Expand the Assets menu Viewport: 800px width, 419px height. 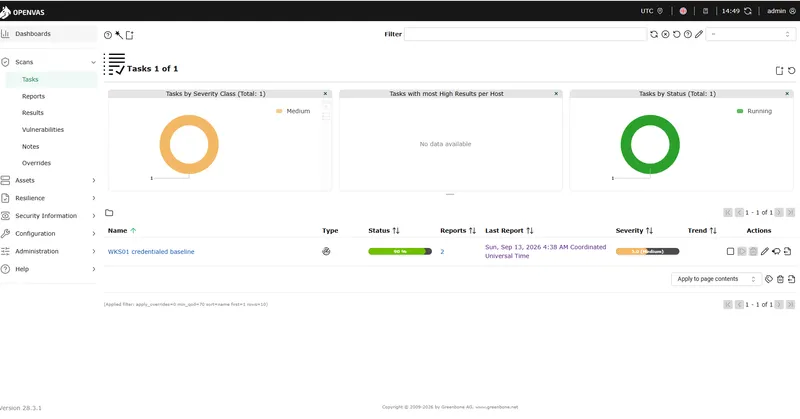click(48, 180)
